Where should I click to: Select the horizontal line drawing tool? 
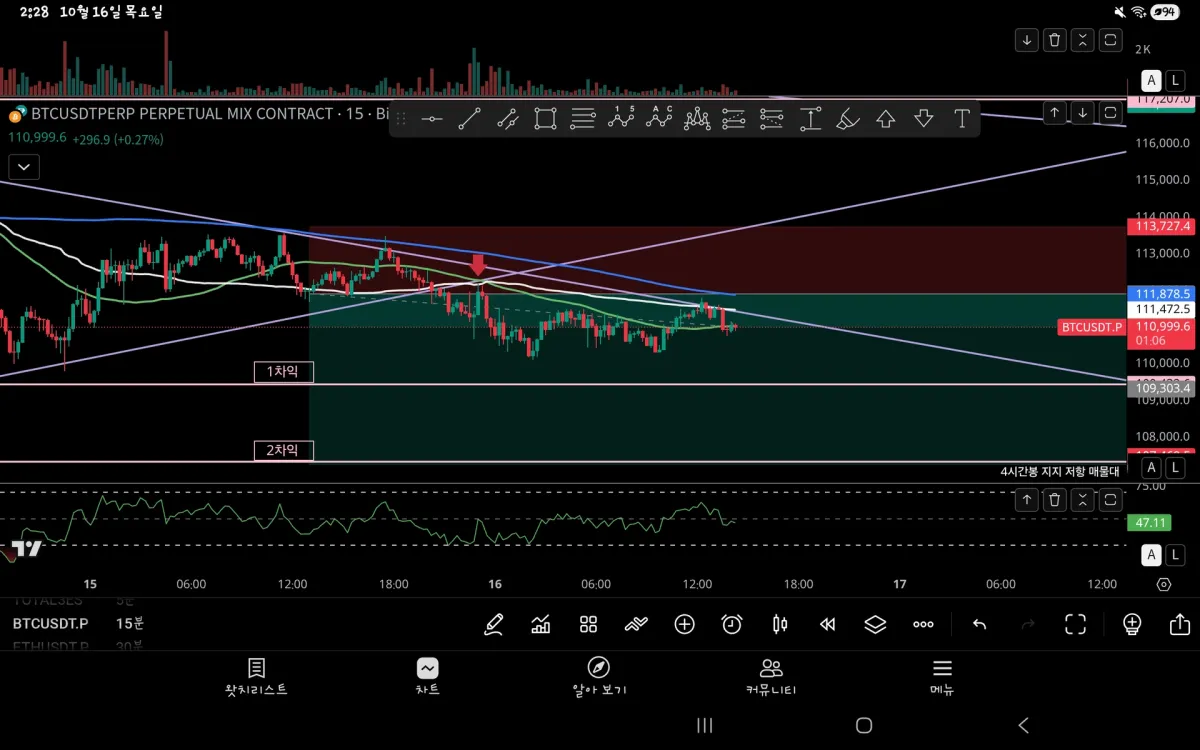coord(431,119)
